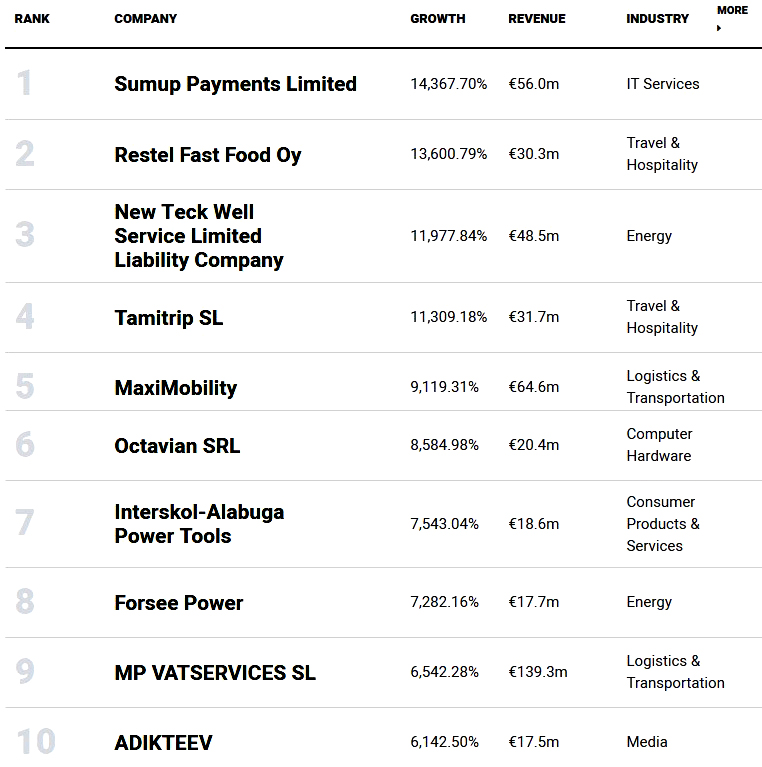Click the INDUSTRY column header
Screen dimensions: 762x767
click(657, 19)
